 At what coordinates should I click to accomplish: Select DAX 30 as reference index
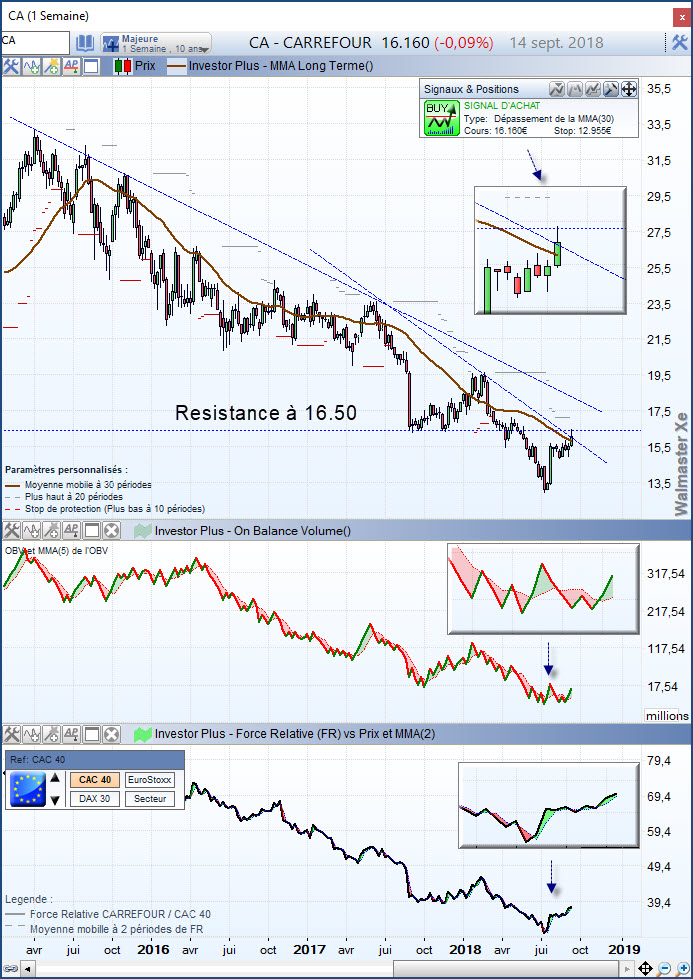coord(95,799)
